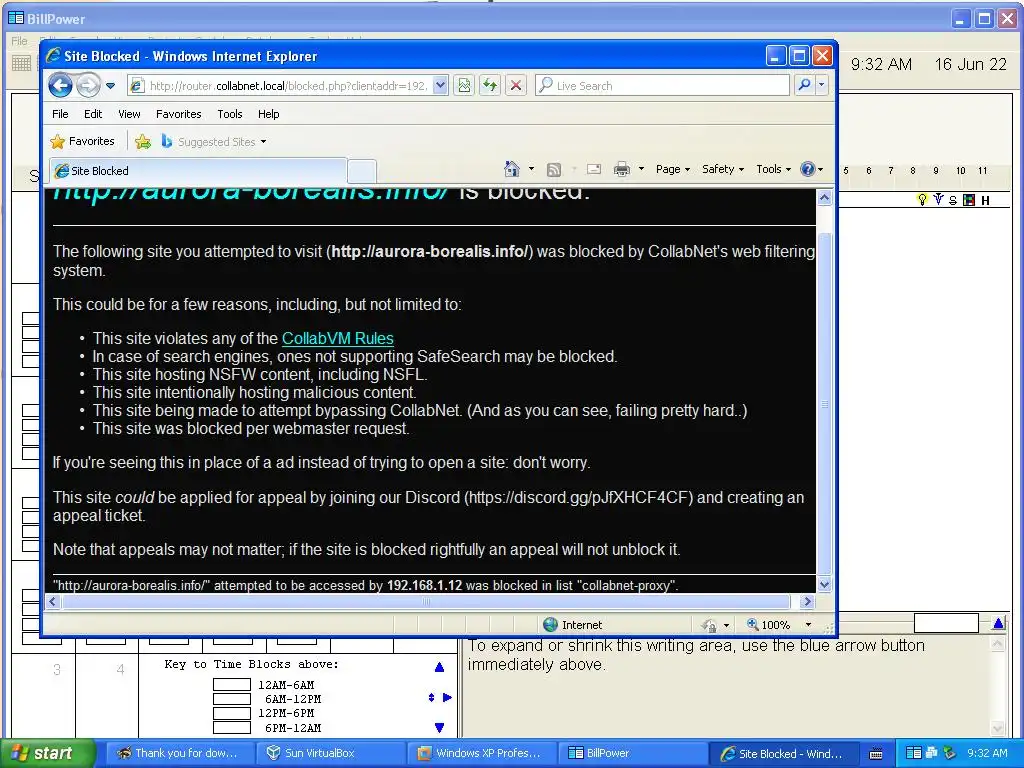
Task: Expand the address bar history dropdown
Action: tap(440, 86)
